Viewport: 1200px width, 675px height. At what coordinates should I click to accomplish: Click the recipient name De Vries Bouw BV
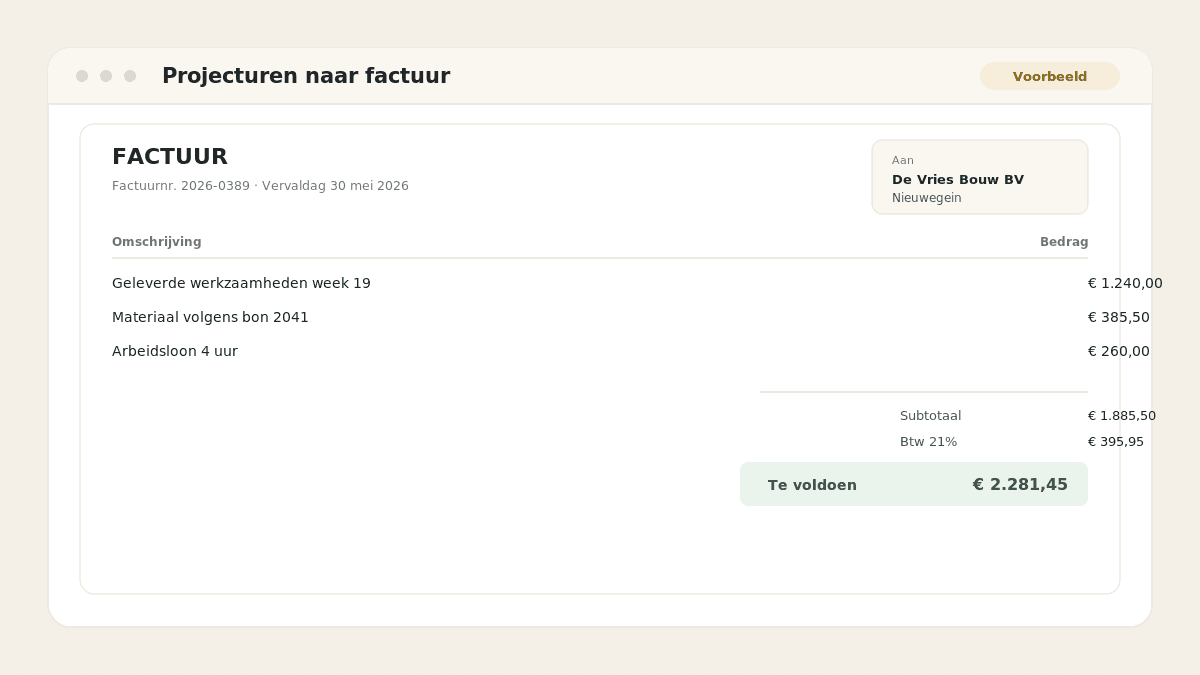958,180
